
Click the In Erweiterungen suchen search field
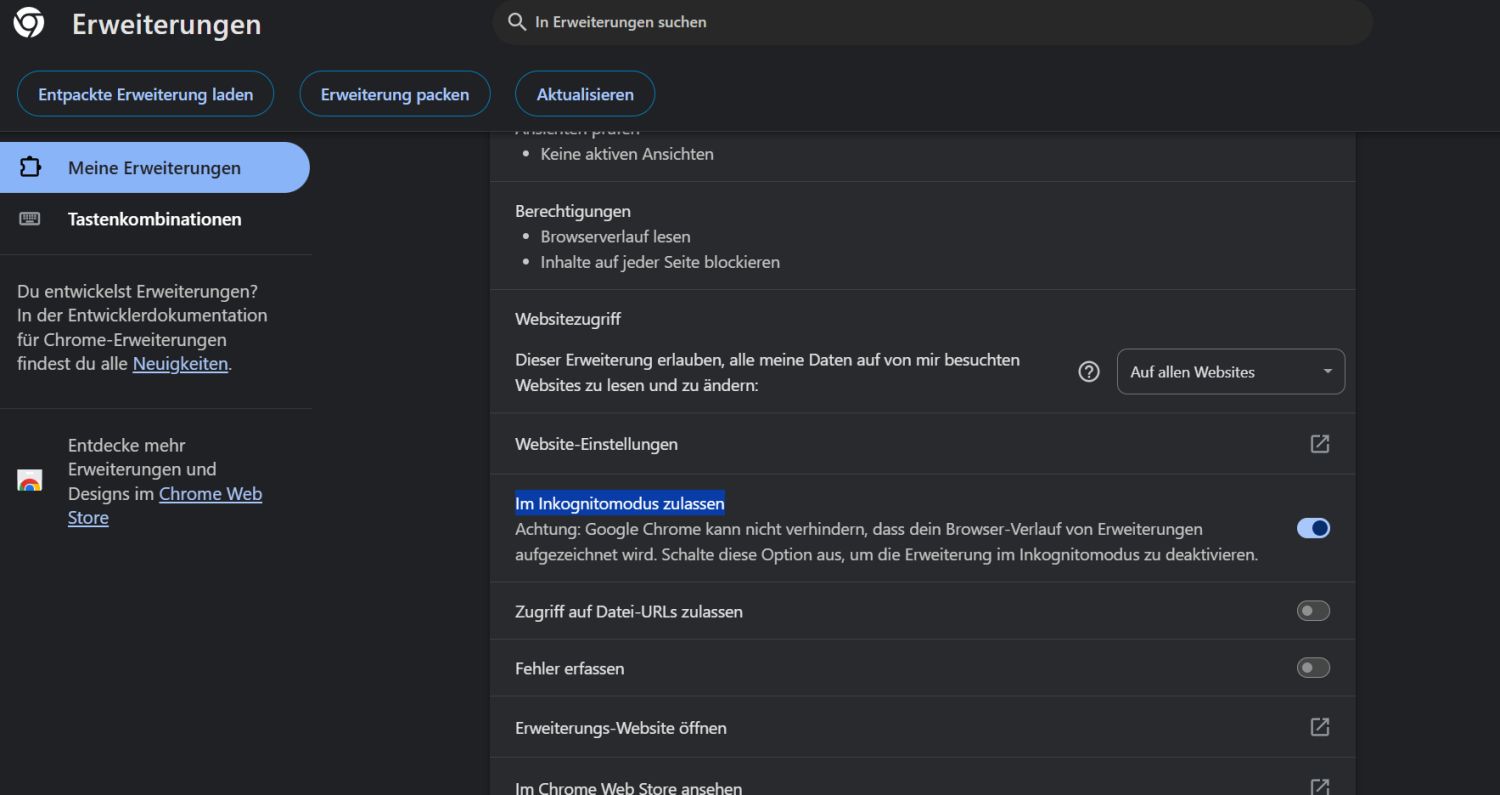click(x=932, y=22)
